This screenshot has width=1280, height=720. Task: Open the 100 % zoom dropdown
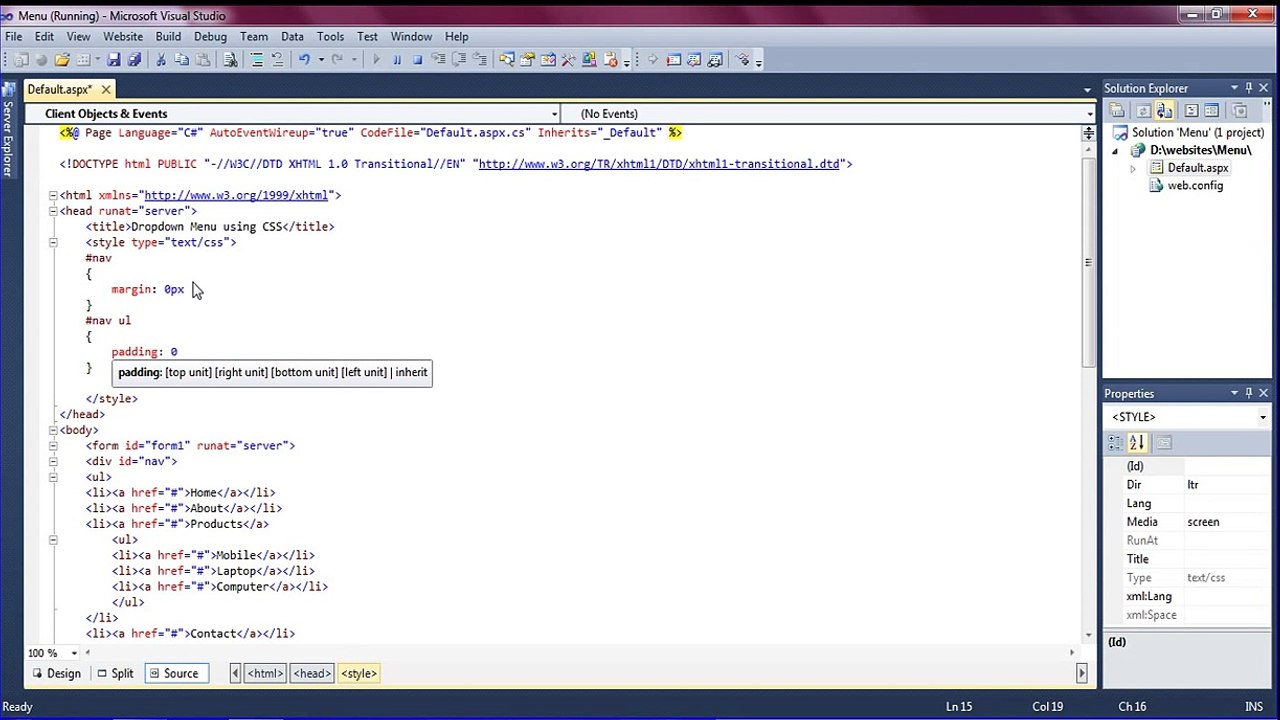(74, 653)
